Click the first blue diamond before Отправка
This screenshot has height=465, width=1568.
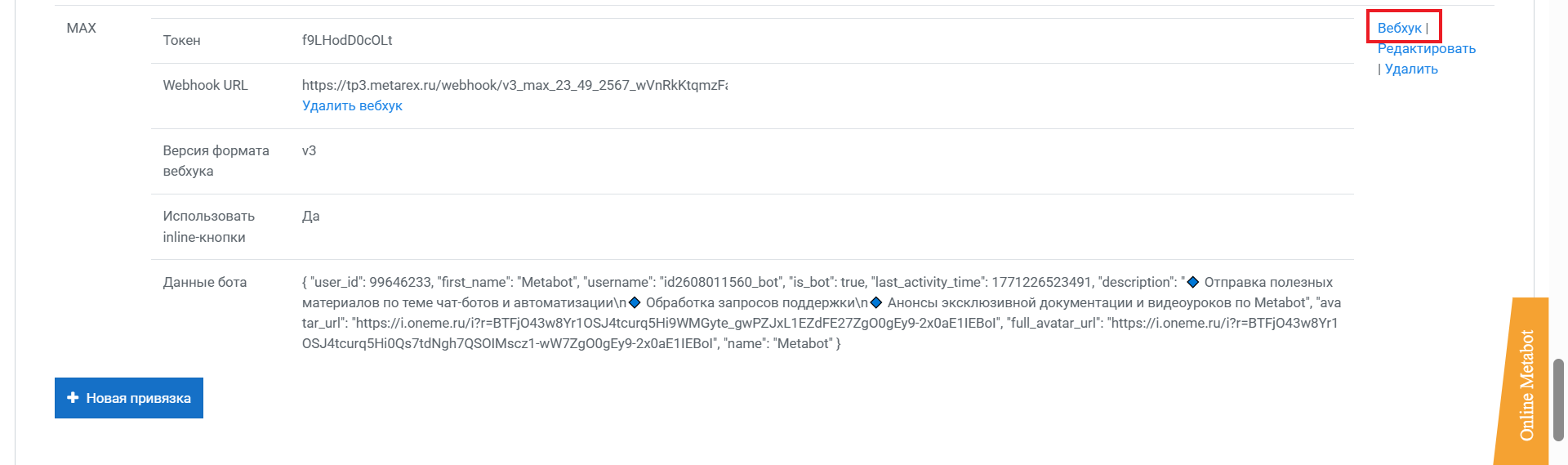[x=1193, y=282]
